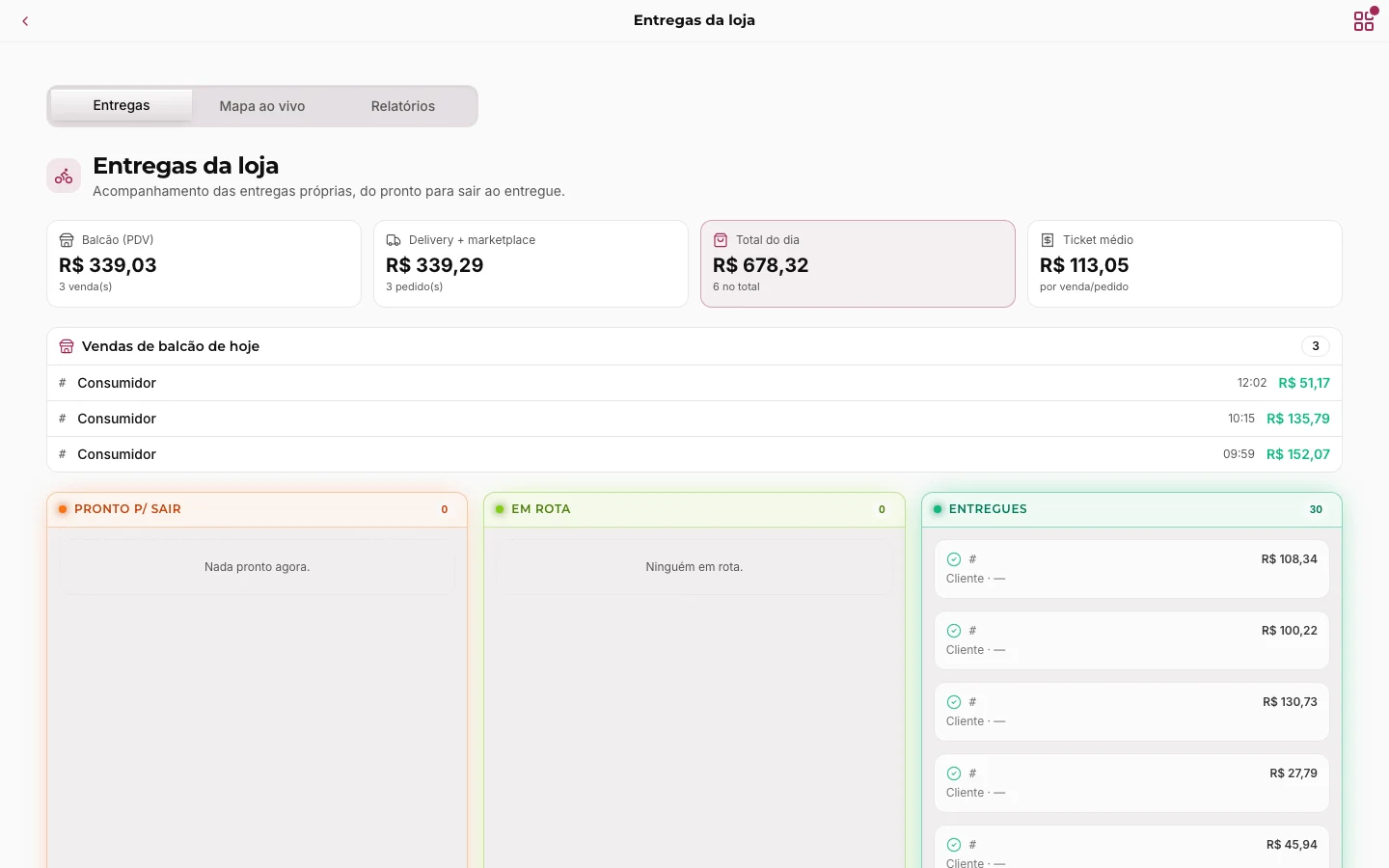The height and width of the screenshot is (868, 1389).
Task: Click the amount R$ 152,07
Action: click(x=1298, y=454)
